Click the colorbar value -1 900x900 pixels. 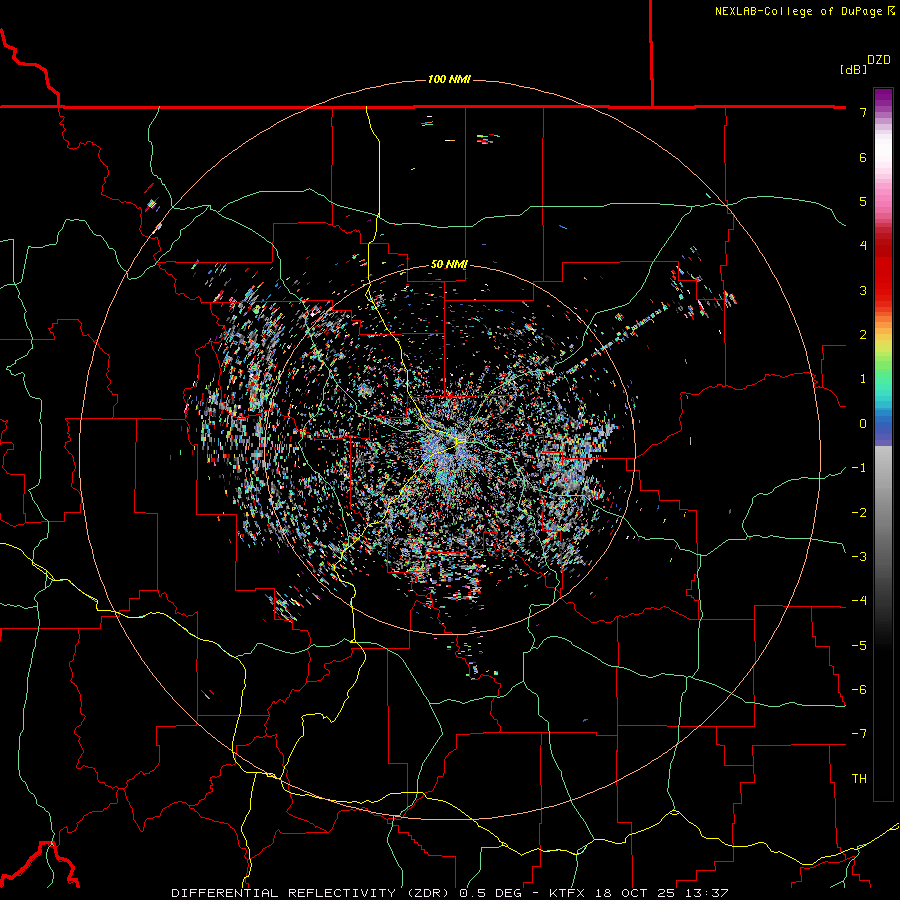point(859,468)
